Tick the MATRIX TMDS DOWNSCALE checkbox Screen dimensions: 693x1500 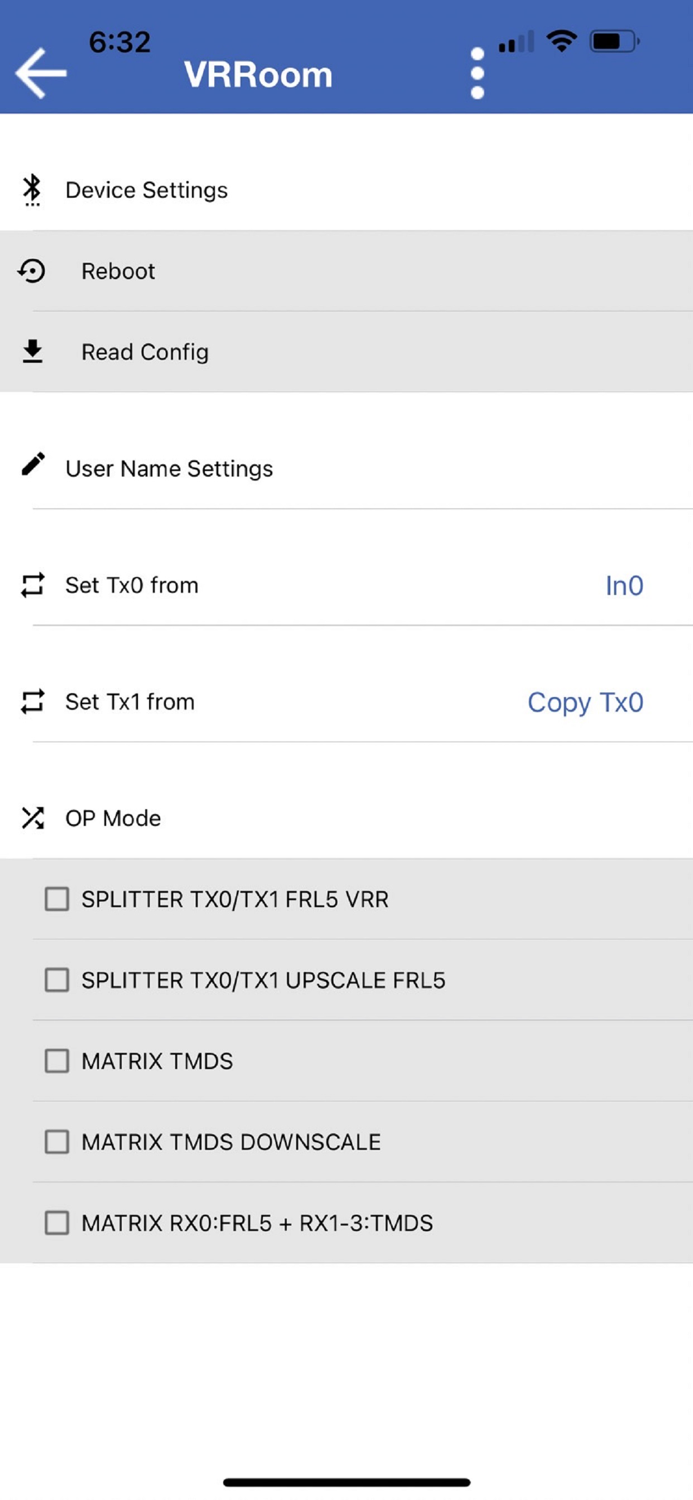(57, 1142)
